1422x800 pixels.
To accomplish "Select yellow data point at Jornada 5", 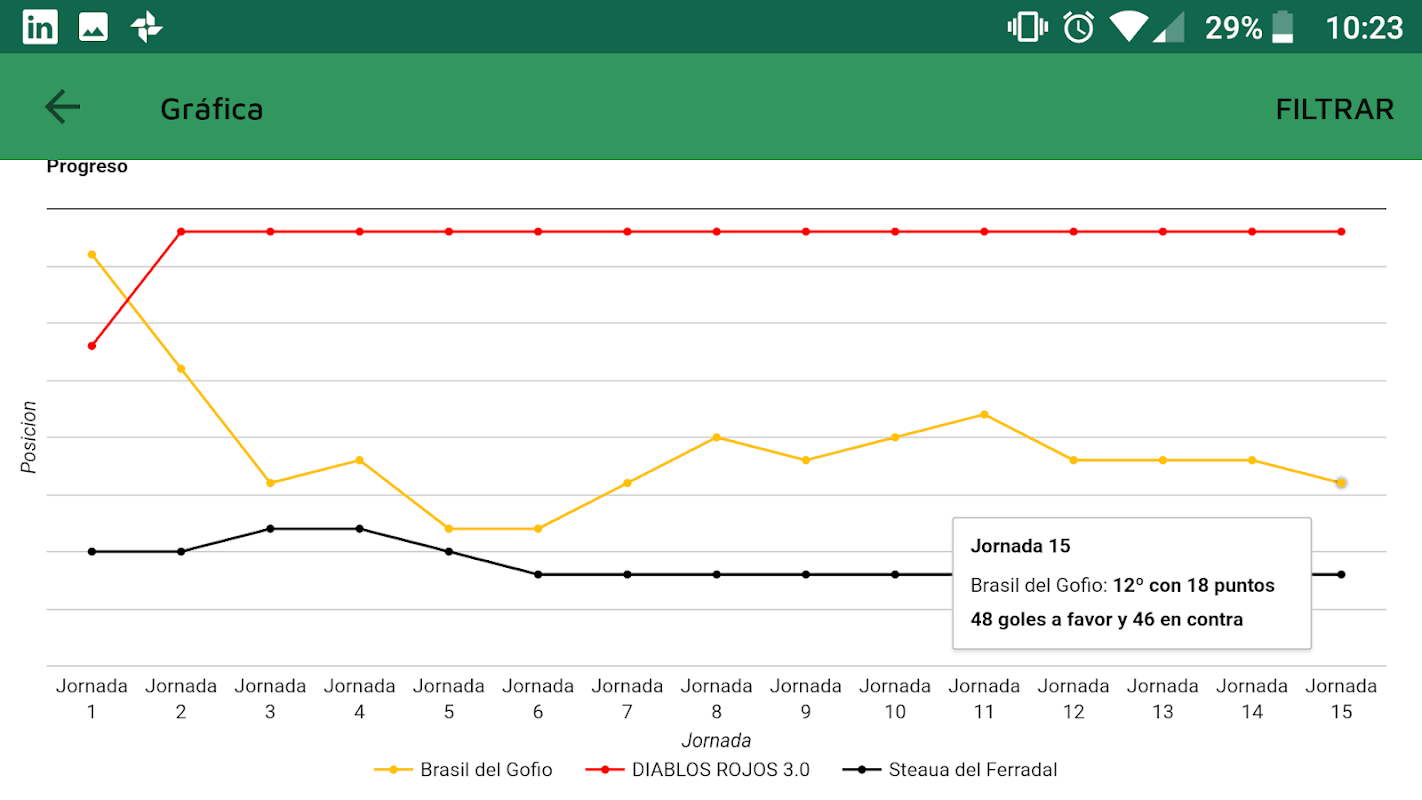I will tap(449, 528).
